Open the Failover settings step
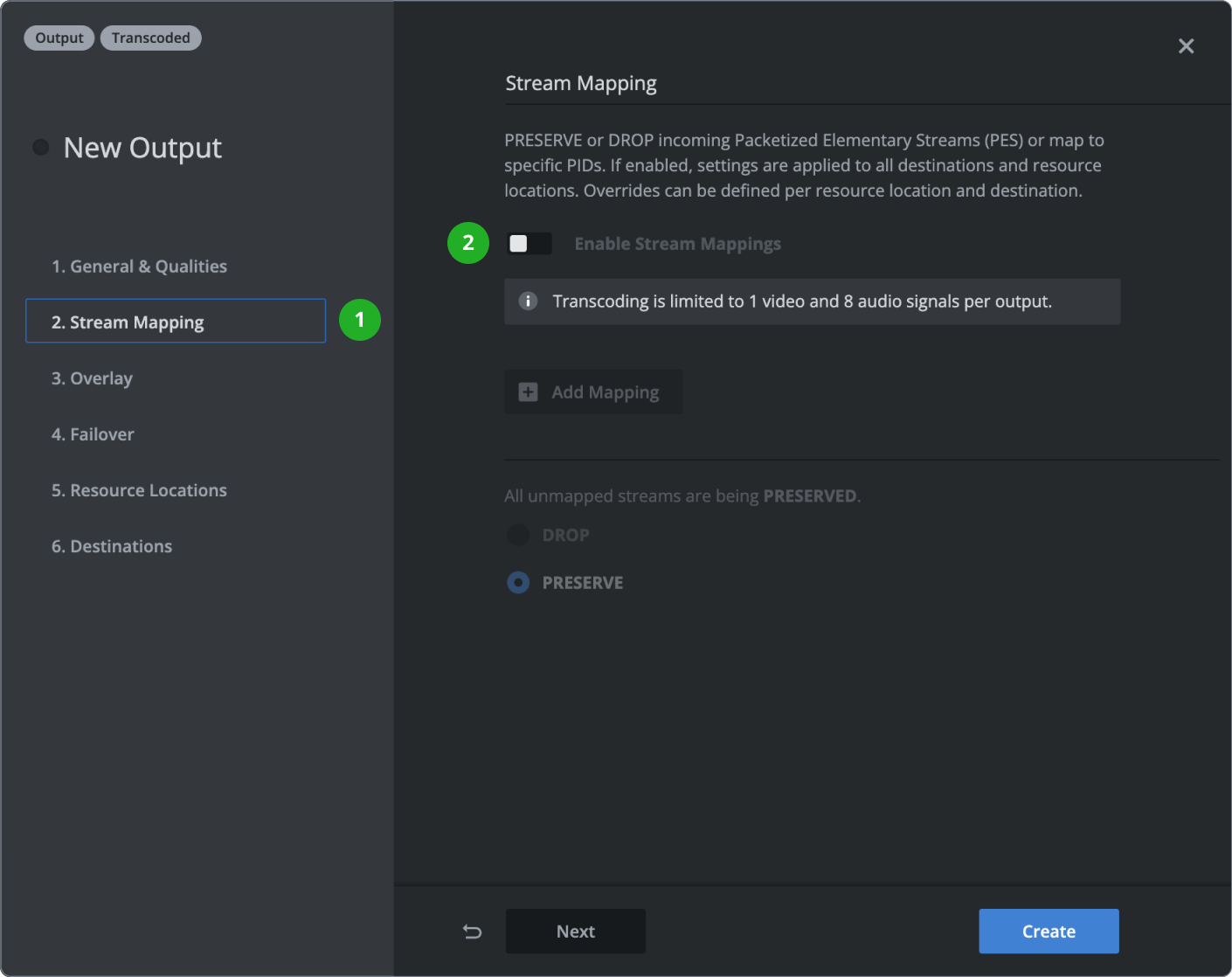1232x977 pixels. 93,433
